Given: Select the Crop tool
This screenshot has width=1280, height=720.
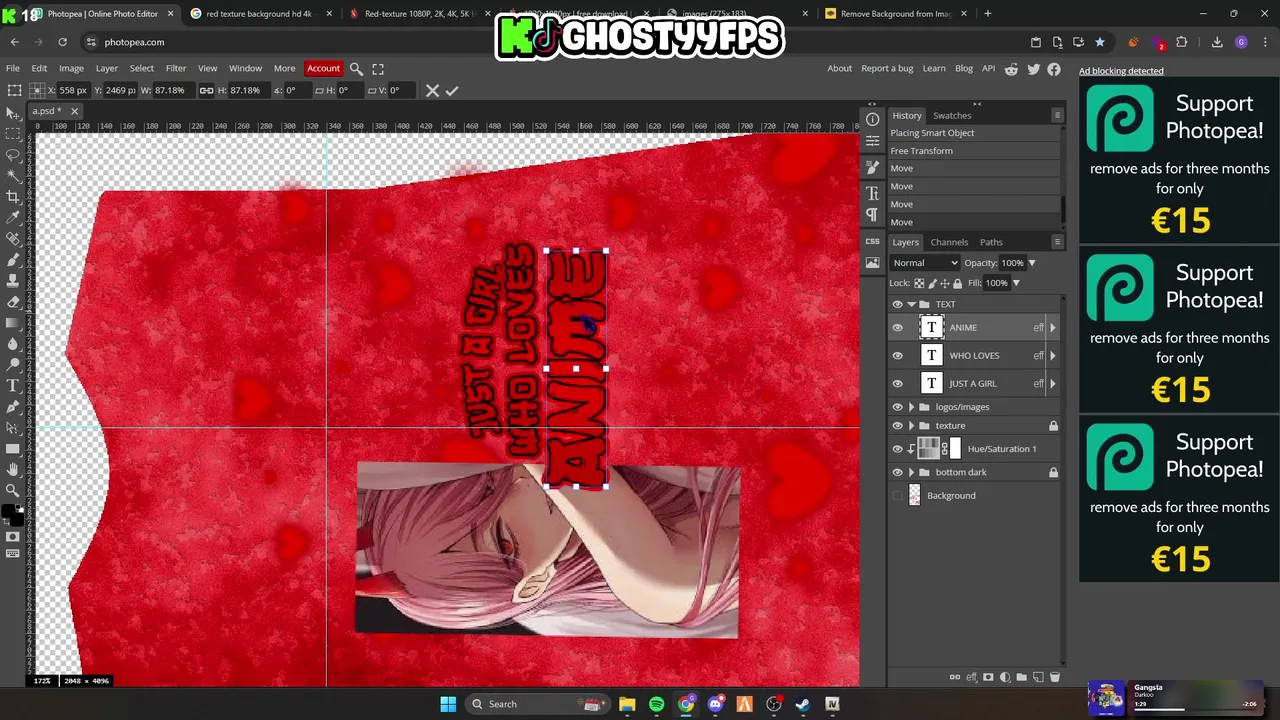Looking at the screenshot, I should 13,197.
